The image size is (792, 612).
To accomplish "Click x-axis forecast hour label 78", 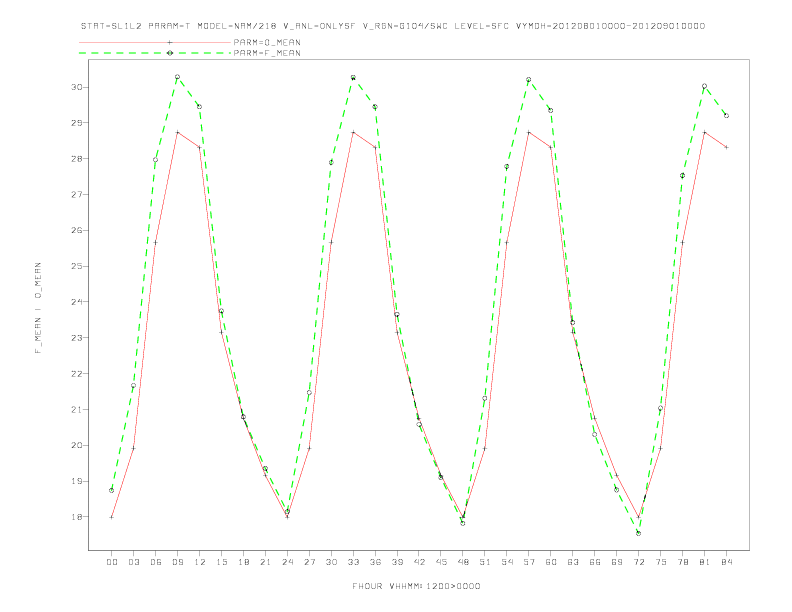I will (x=682, y=562).
